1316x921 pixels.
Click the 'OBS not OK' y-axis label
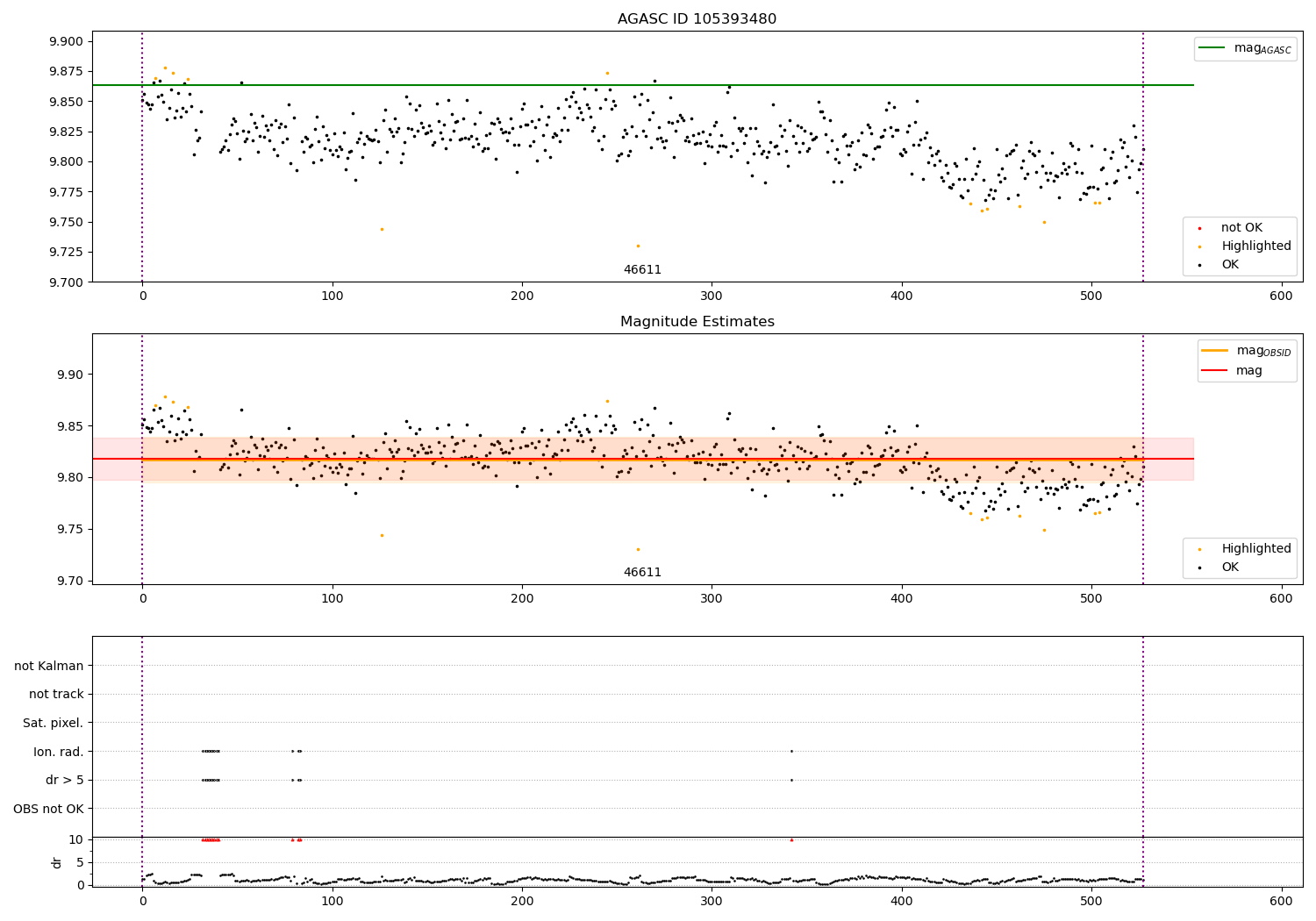tap(48, 810)
